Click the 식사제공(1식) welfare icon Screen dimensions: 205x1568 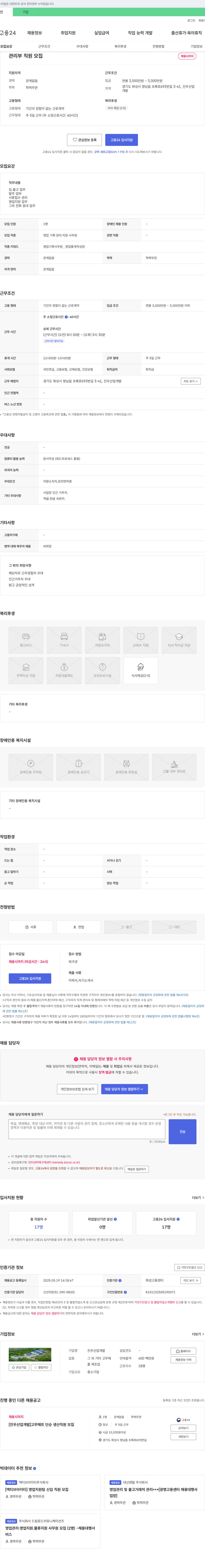click(141, 671)
